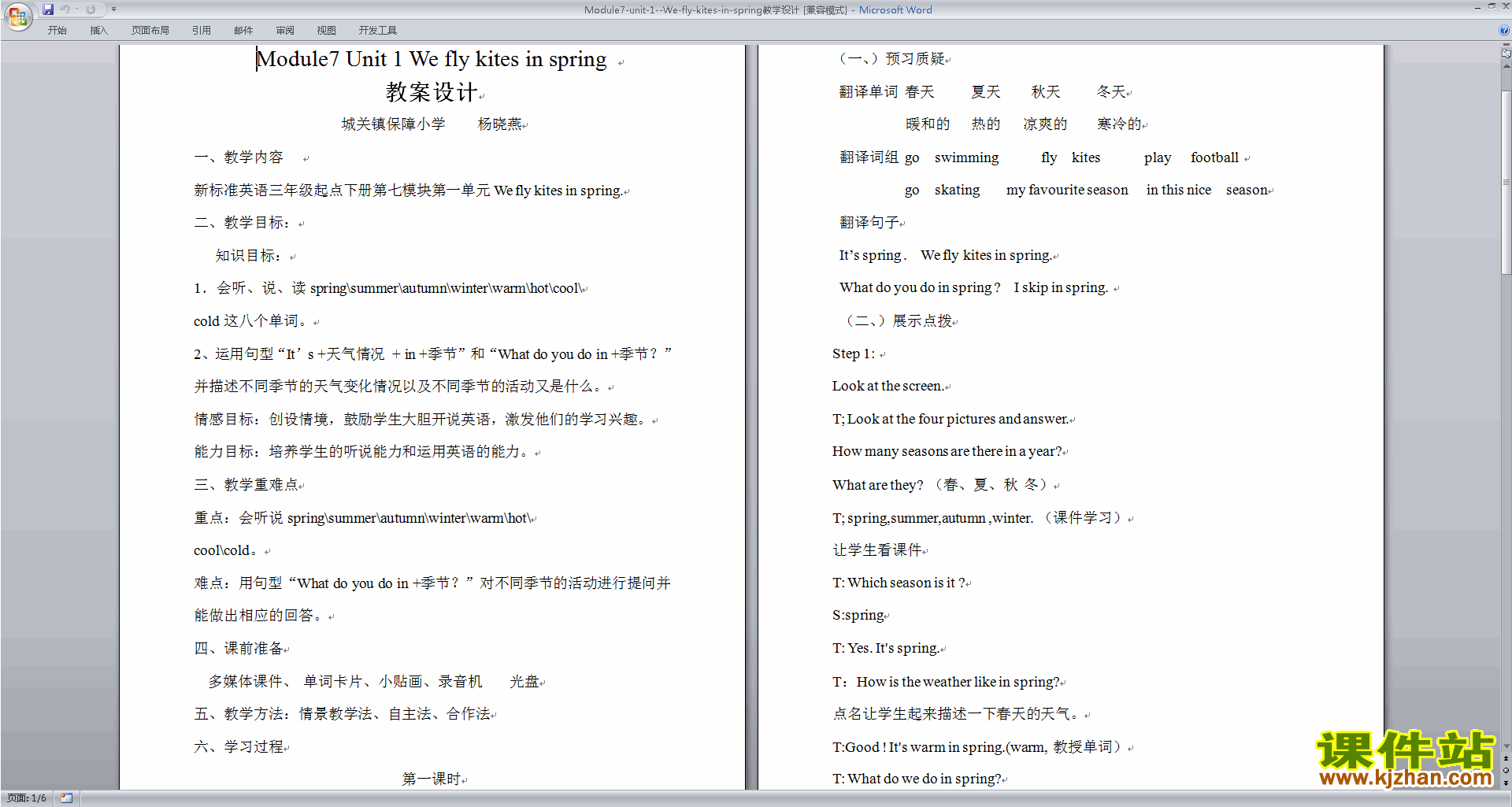Click the line 让学生看课件
The image size is (1512, 807).
pos(877,550)
